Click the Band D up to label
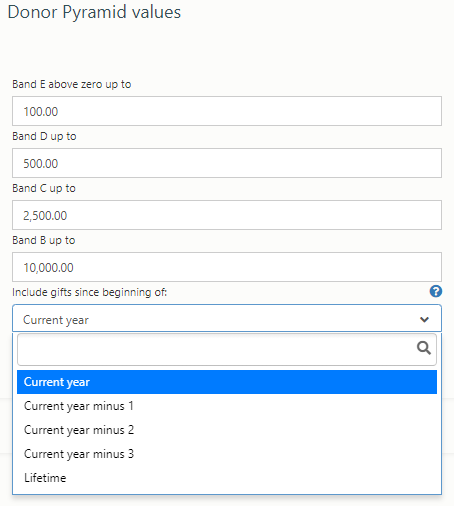 (44, 136)
